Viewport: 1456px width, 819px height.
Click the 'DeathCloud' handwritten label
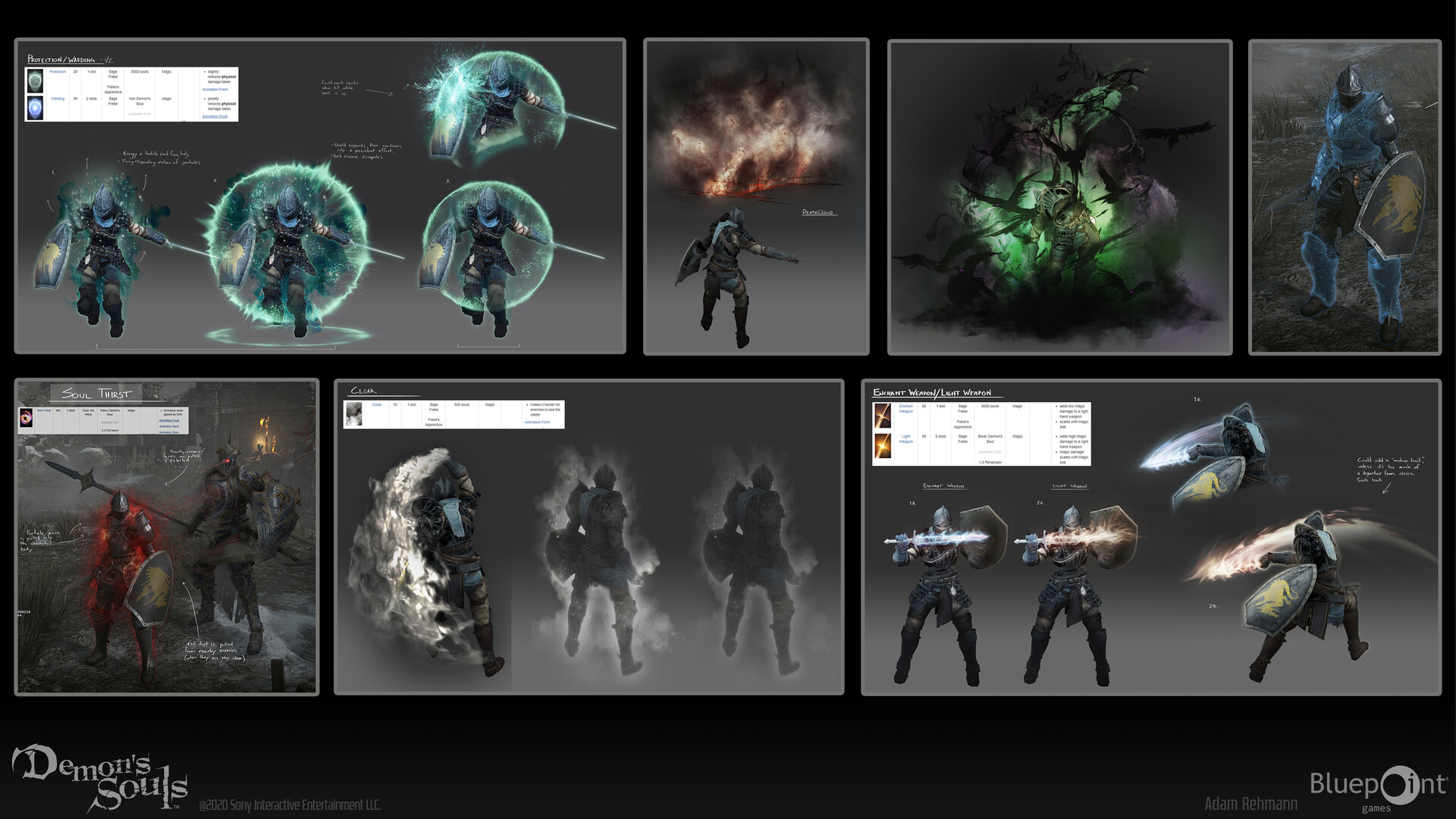point(817,212)
